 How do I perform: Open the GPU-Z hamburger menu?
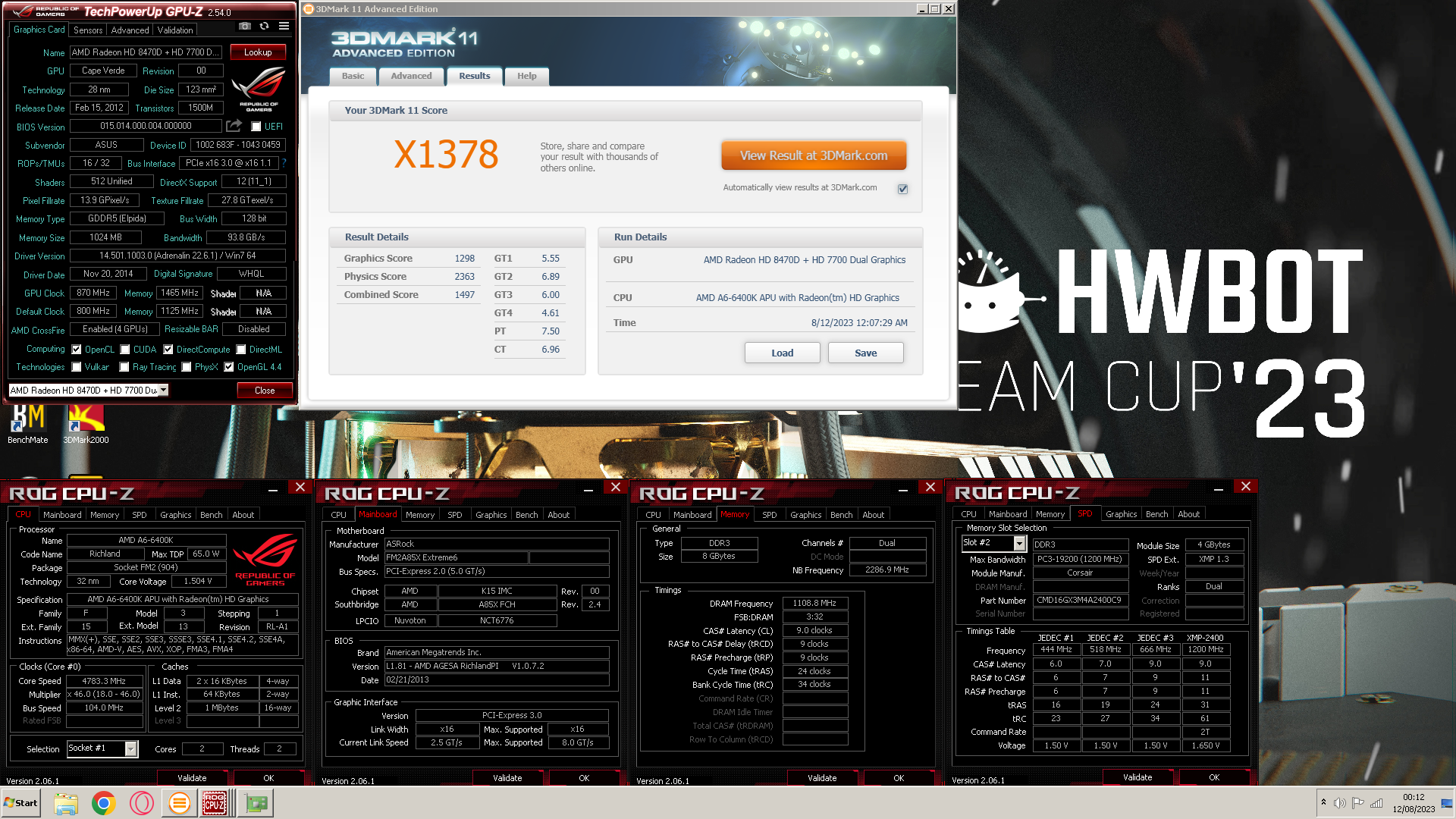tap(284, 26)
